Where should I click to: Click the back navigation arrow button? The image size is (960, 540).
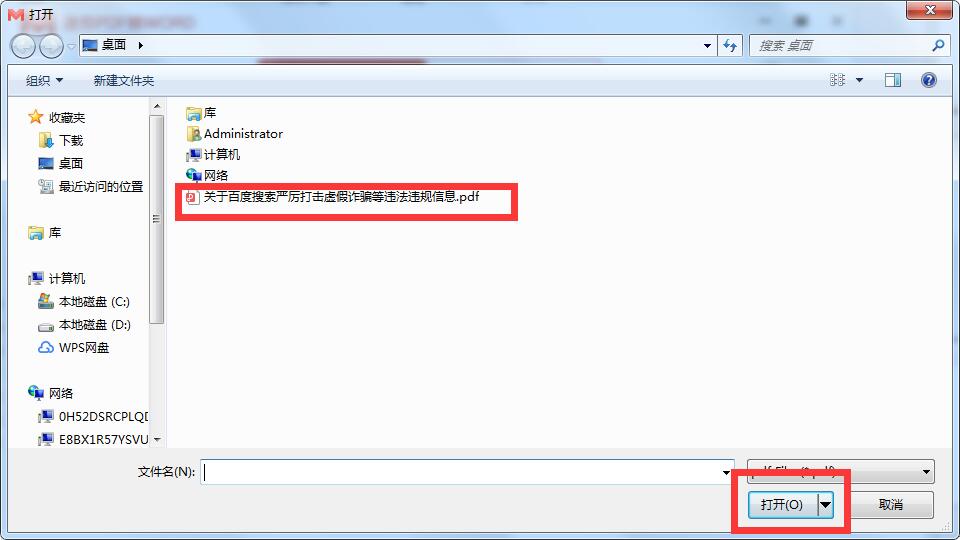pos(23,46)
